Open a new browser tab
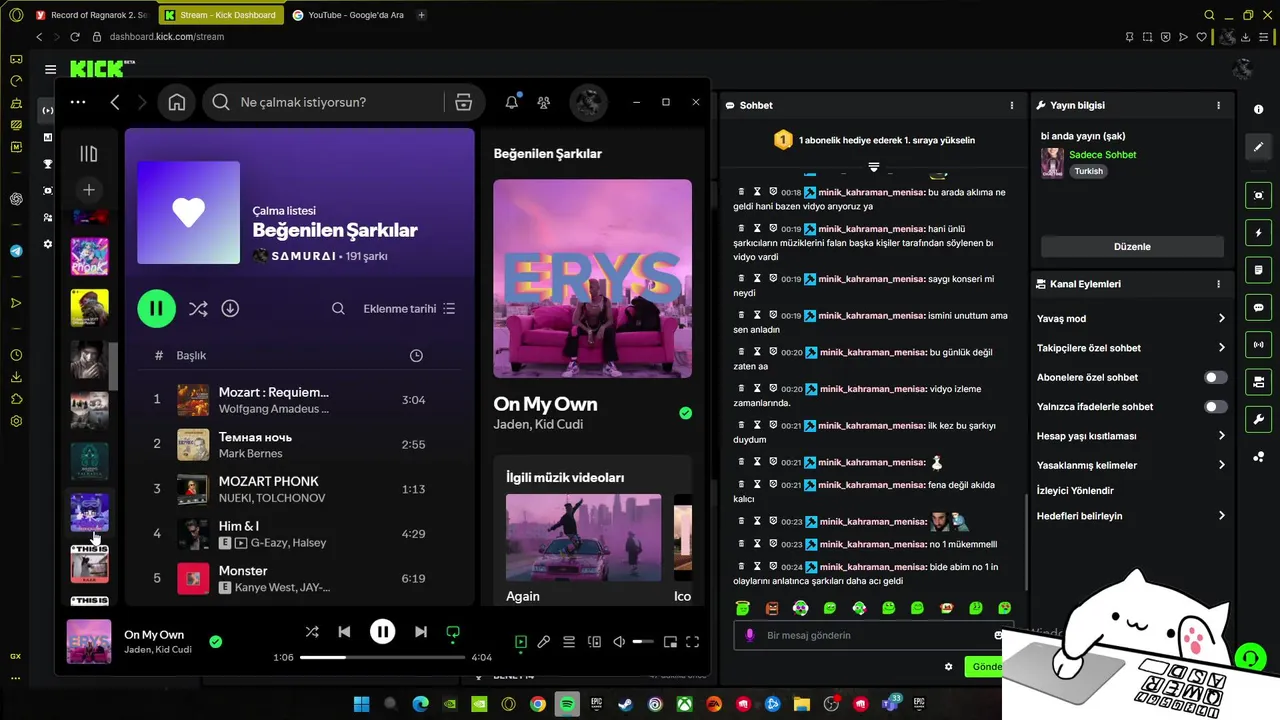This screenshot has height=720, width=1280. 421,15
